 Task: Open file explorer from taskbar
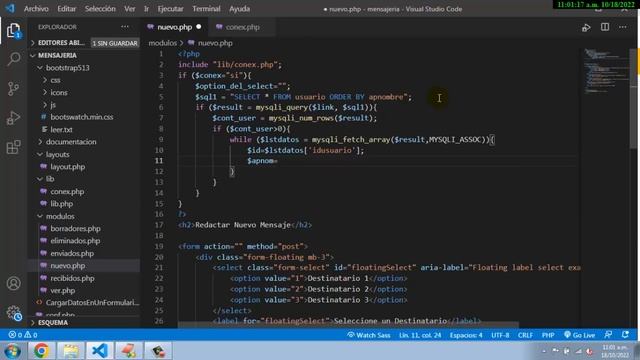pos(71,351)
